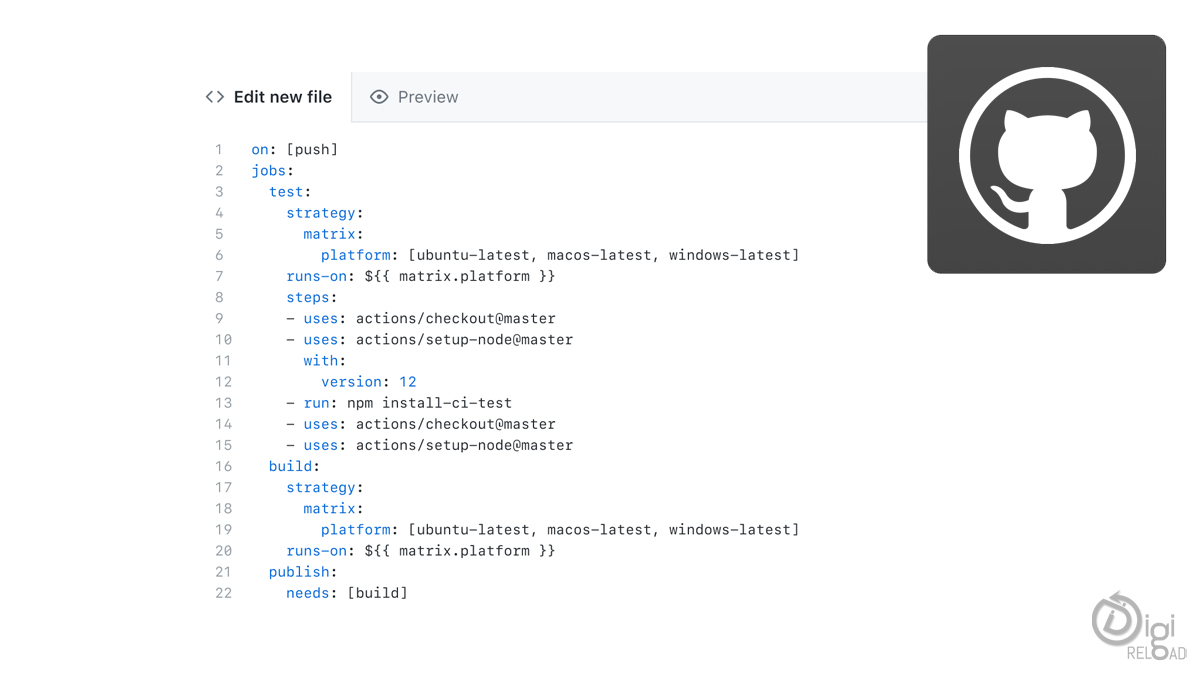This screenshot has height=674, width=1200.
Task: Click the eye icon beside Preview
Action: tap(379, 97)
